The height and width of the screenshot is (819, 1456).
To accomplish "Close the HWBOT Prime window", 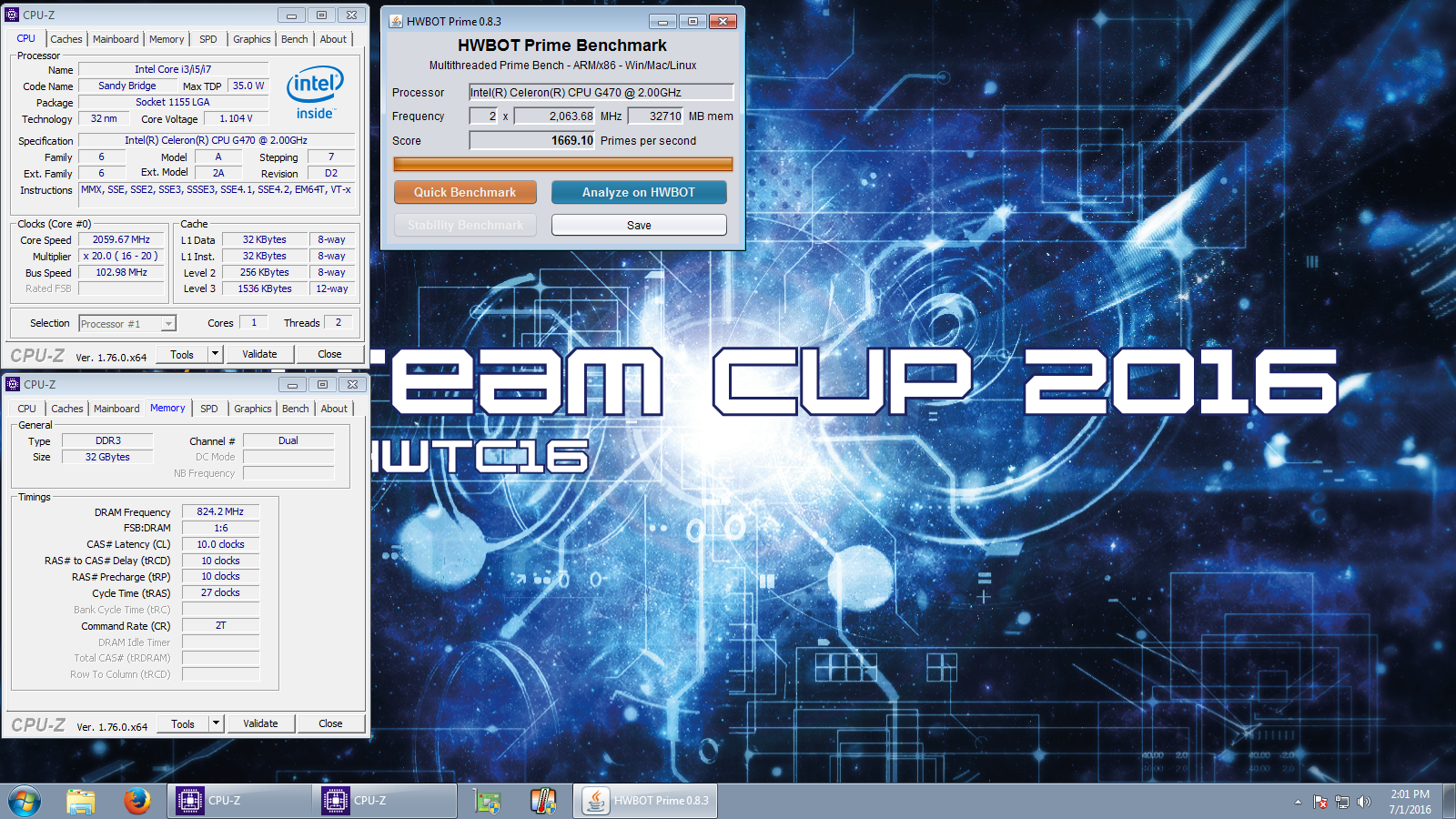I will [723, 21].
